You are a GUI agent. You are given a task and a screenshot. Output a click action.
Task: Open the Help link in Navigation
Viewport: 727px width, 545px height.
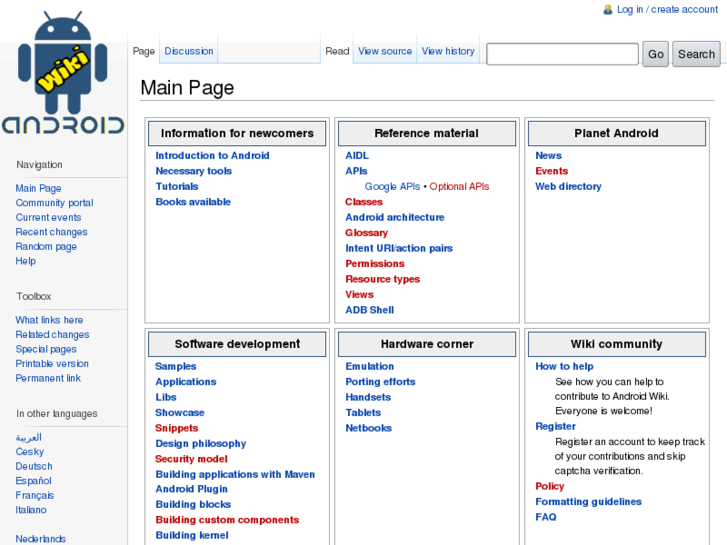coord(26,261)
